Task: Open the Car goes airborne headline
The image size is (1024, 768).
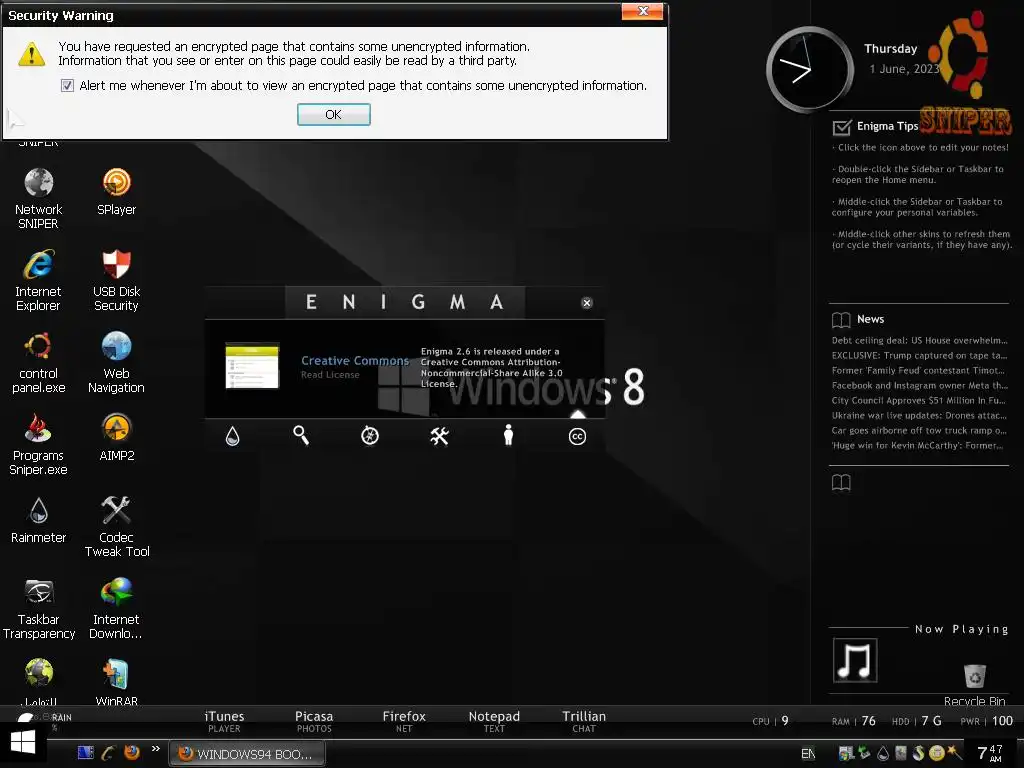Action: click(x=920, y=430)
